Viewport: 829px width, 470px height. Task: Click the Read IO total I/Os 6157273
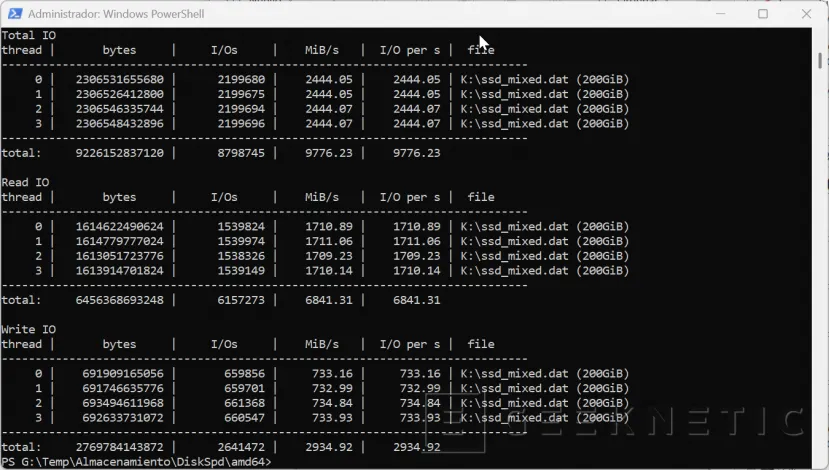tap(239, 300)
